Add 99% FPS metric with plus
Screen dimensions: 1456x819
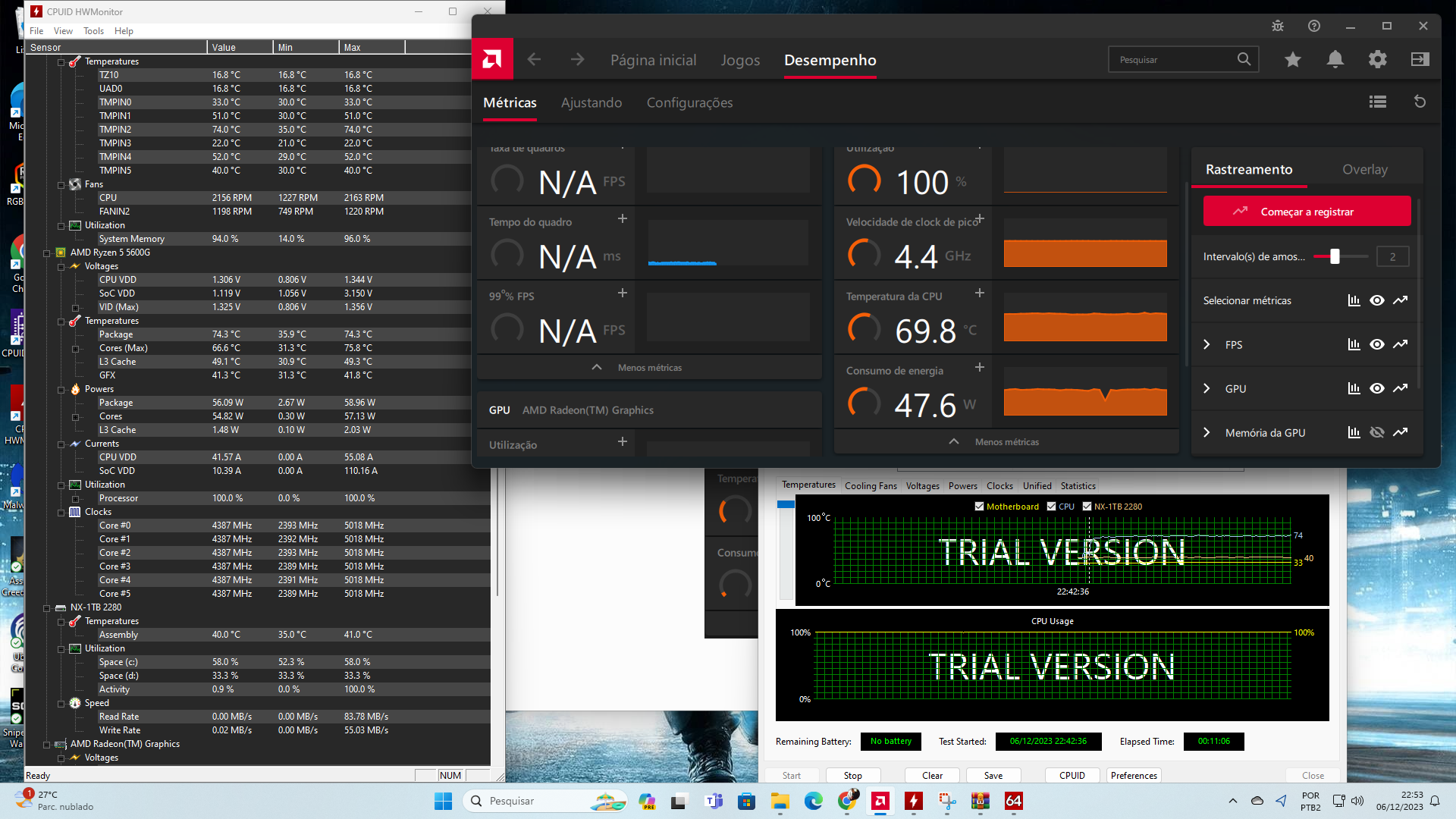pos(623,293)
